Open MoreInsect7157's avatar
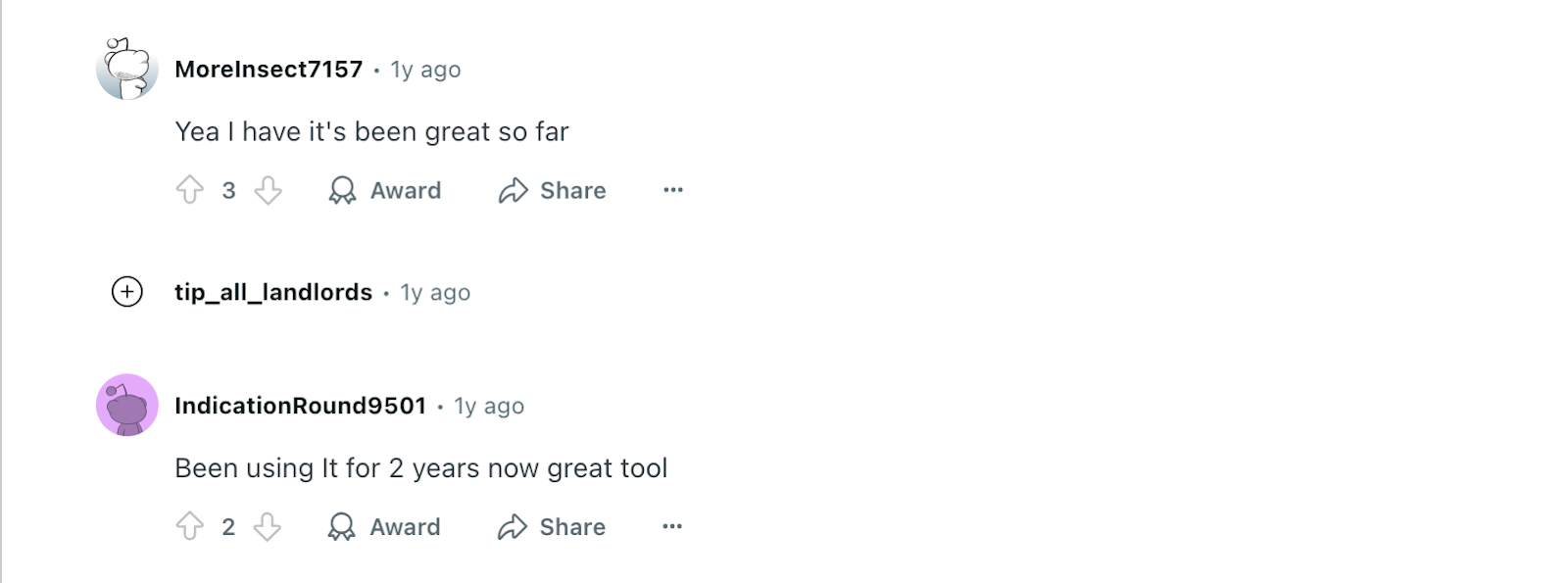1568x583 pixels. [127, 70]
